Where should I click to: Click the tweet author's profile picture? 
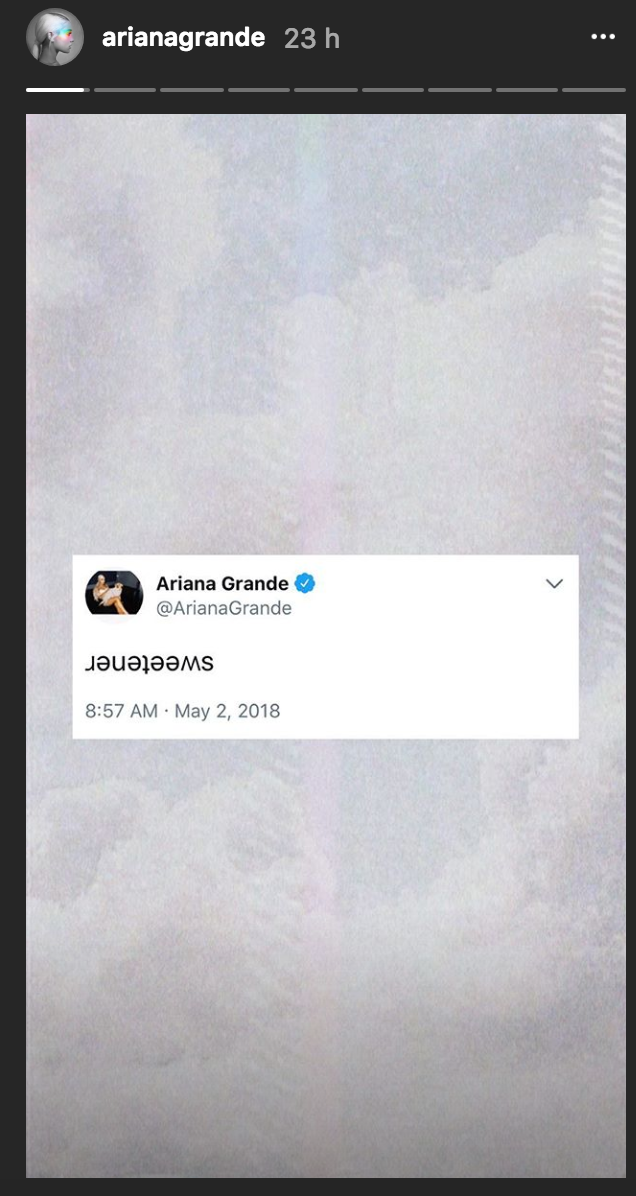pos(114,596)
